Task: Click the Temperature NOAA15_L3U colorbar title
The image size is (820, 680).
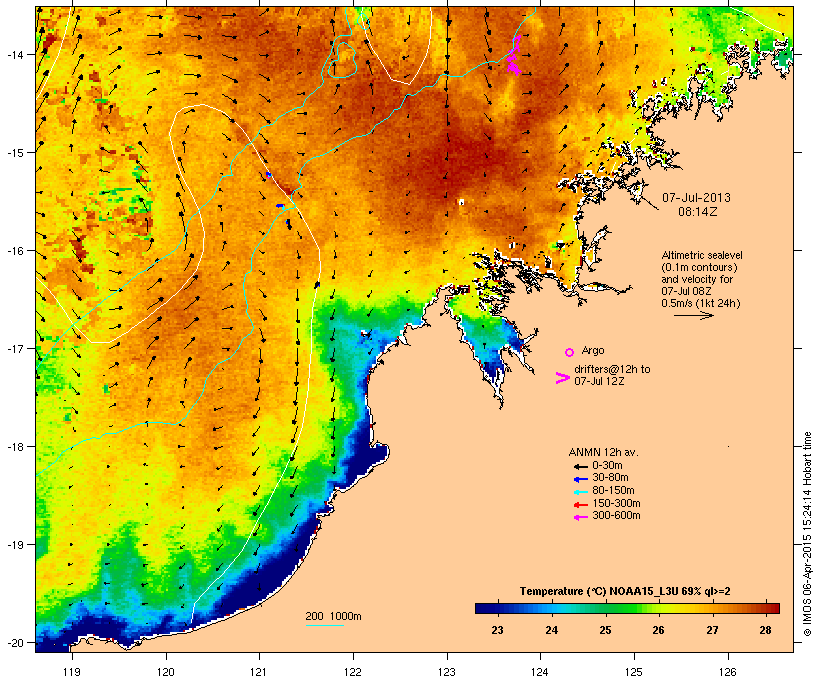Action: (625, 591)
